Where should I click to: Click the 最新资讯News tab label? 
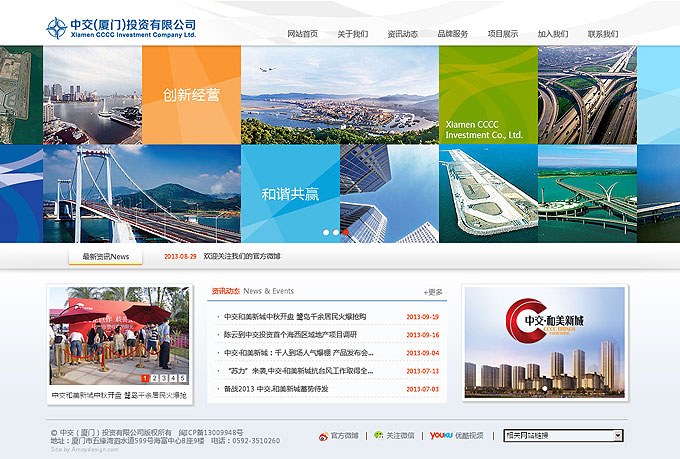(x=105, y=257)
